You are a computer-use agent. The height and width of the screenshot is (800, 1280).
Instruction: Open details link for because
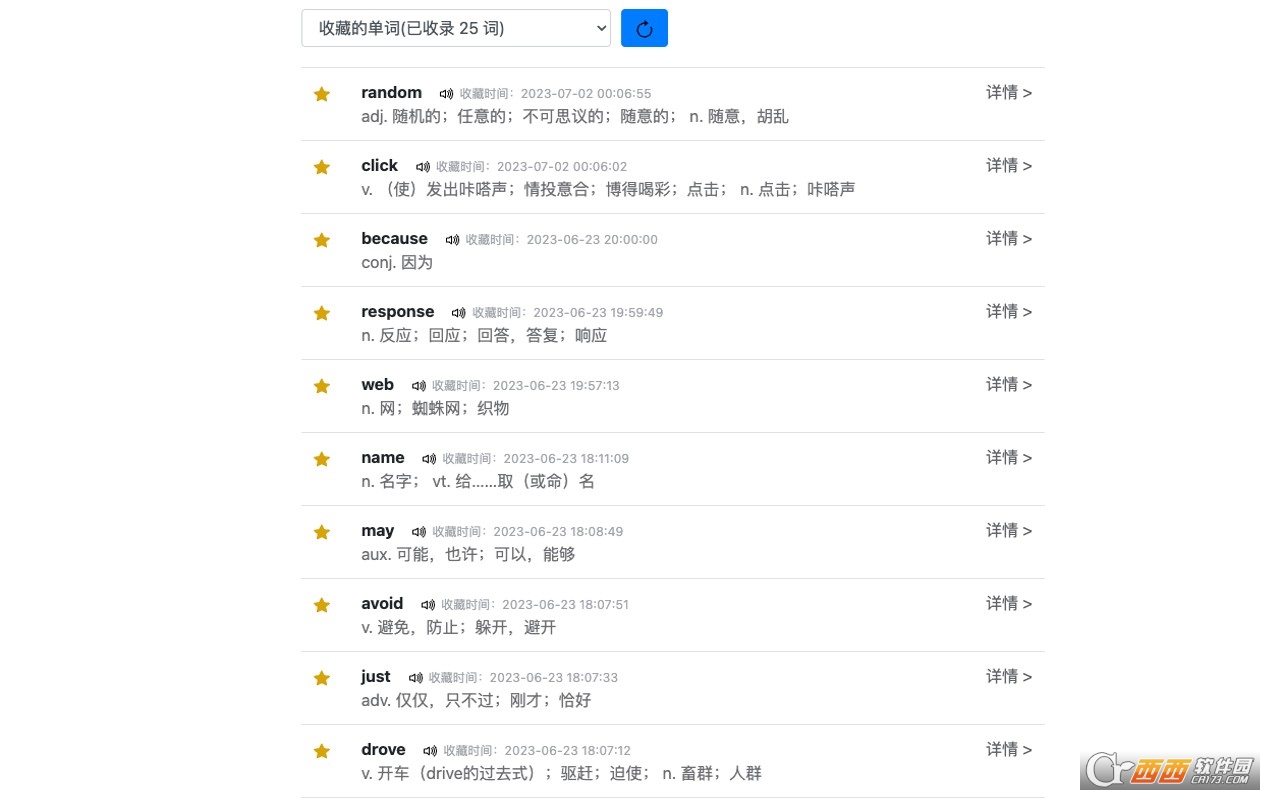pos(1009,238)
